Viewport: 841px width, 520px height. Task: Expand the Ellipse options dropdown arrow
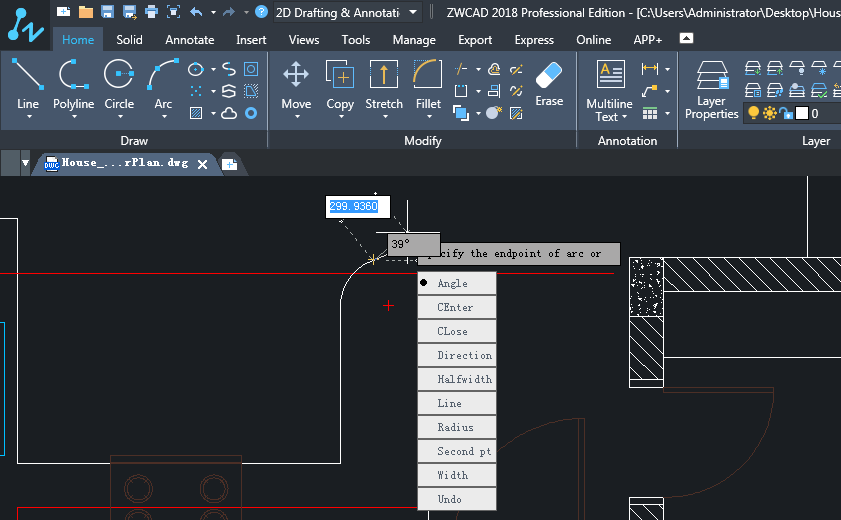[x=213, y=69]
